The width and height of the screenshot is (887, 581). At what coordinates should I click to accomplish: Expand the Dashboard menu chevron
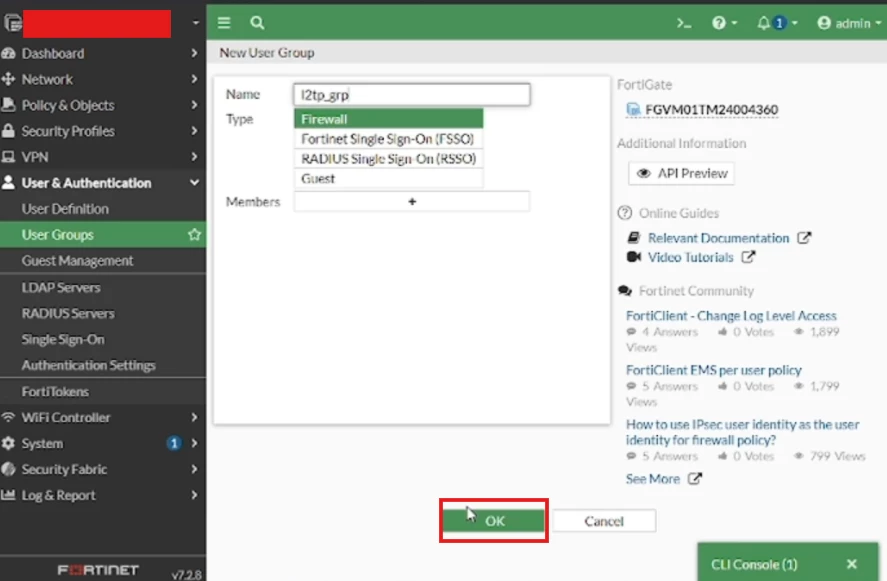click(x=194, y=53)
